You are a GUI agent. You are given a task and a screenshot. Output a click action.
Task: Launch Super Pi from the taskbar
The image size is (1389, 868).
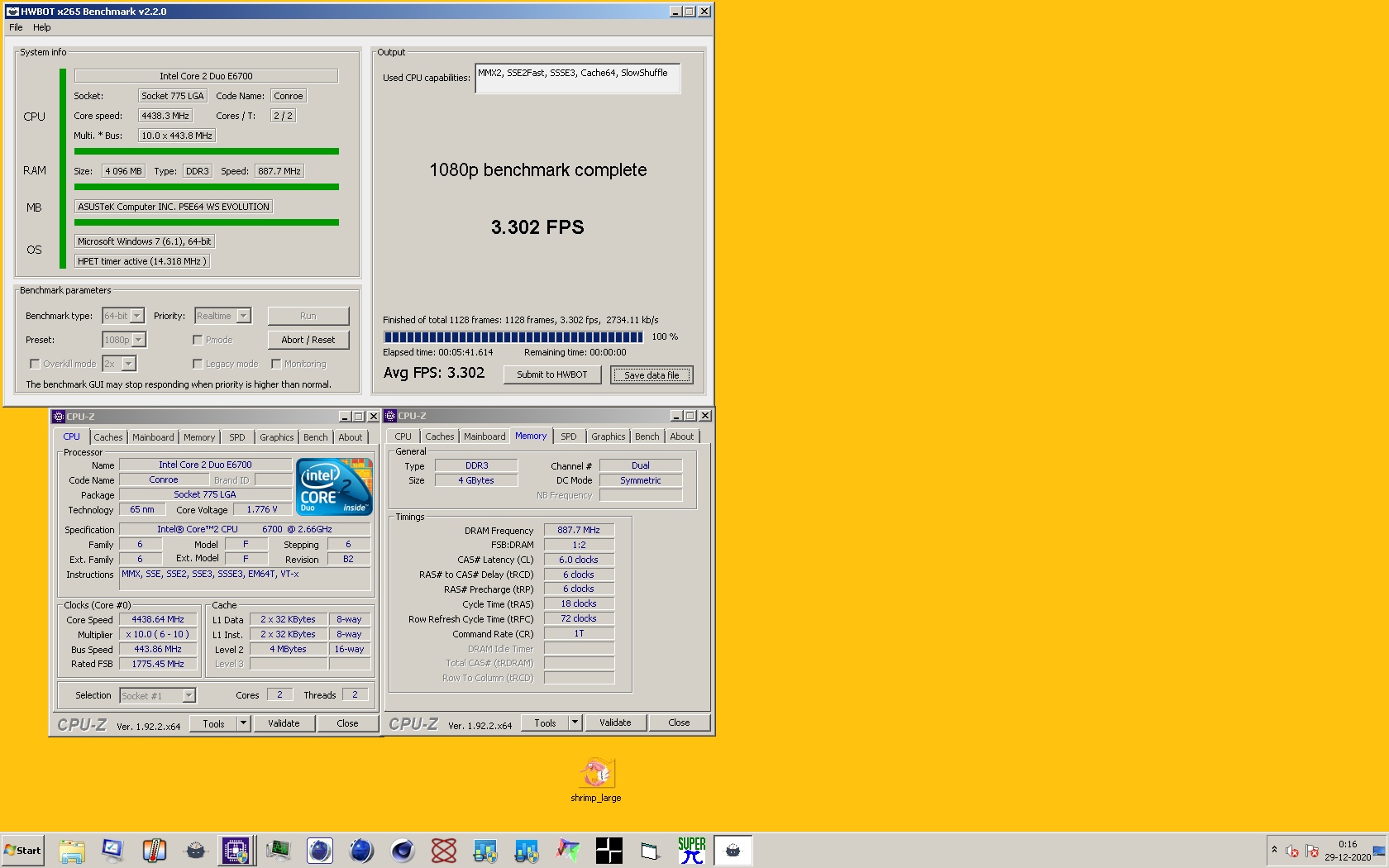pyautogui.click(x=692, y=851)
